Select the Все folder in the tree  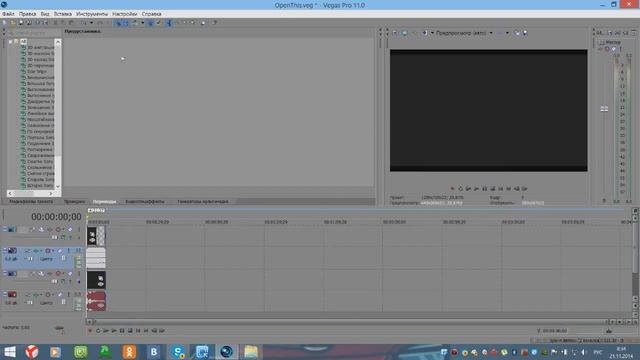[x=23, y=41]
